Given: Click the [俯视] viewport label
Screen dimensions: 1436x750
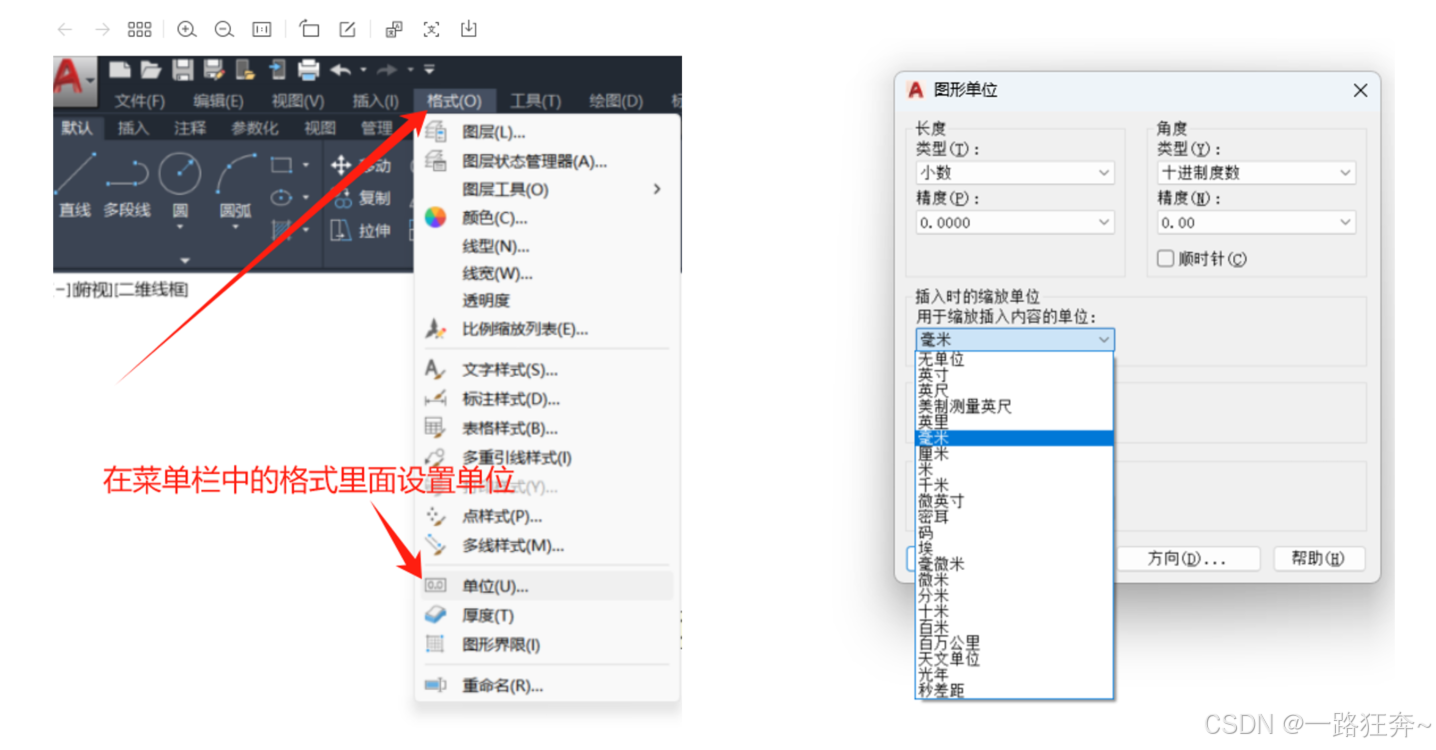Looking at the screenshot, I should click(91, 290).
